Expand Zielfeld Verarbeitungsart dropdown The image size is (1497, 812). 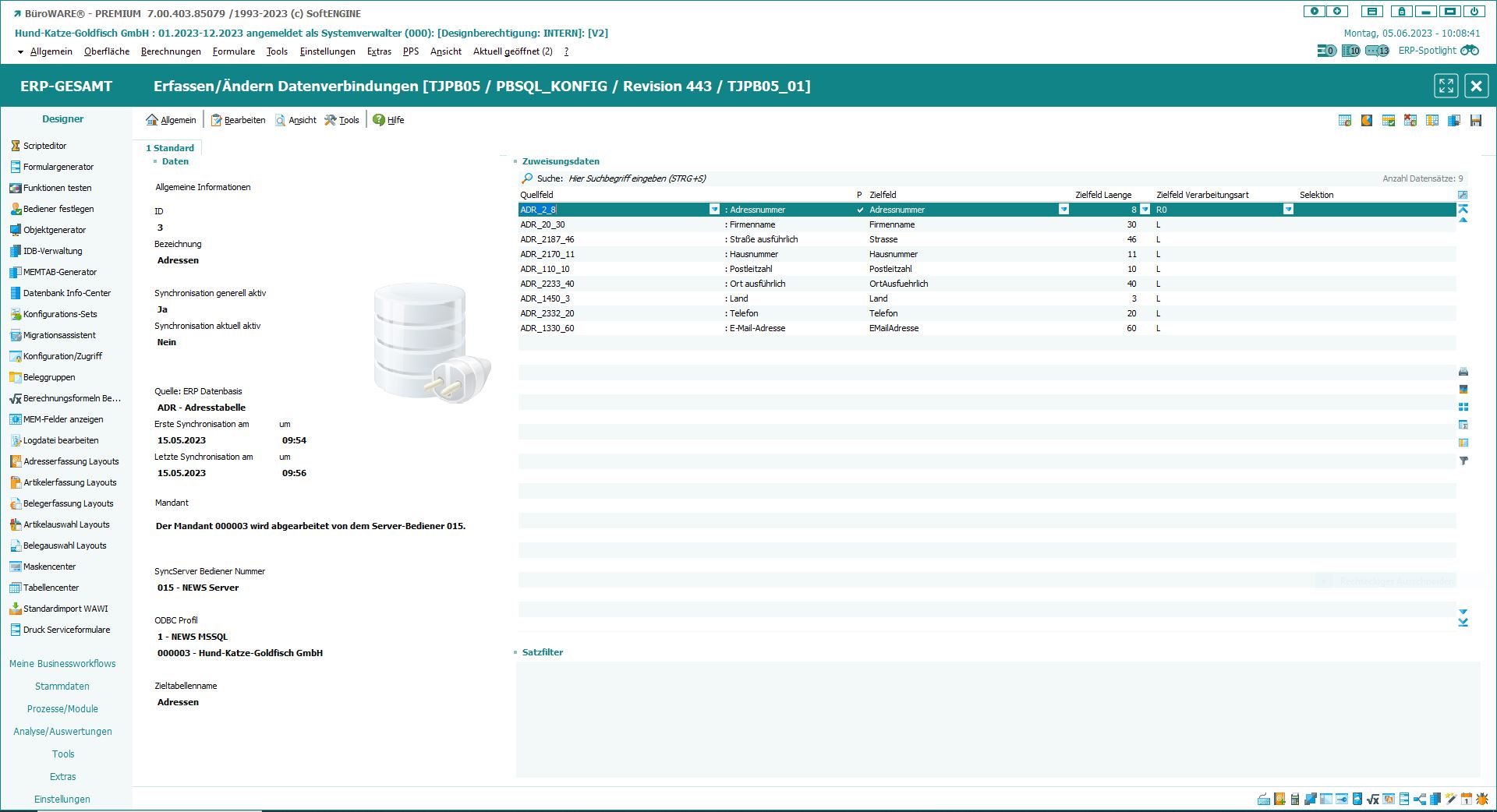click(x=1288, y=210)
